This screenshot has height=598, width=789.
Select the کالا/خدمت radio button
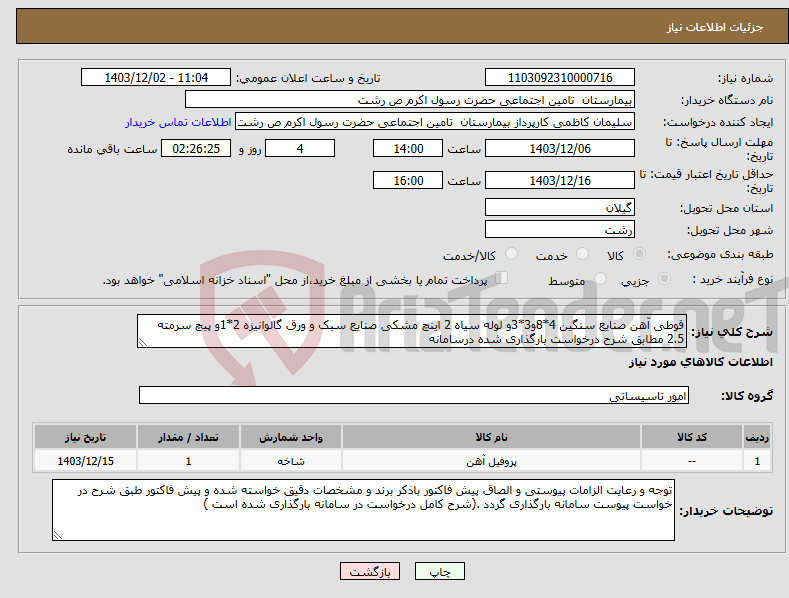coord(511,254)
